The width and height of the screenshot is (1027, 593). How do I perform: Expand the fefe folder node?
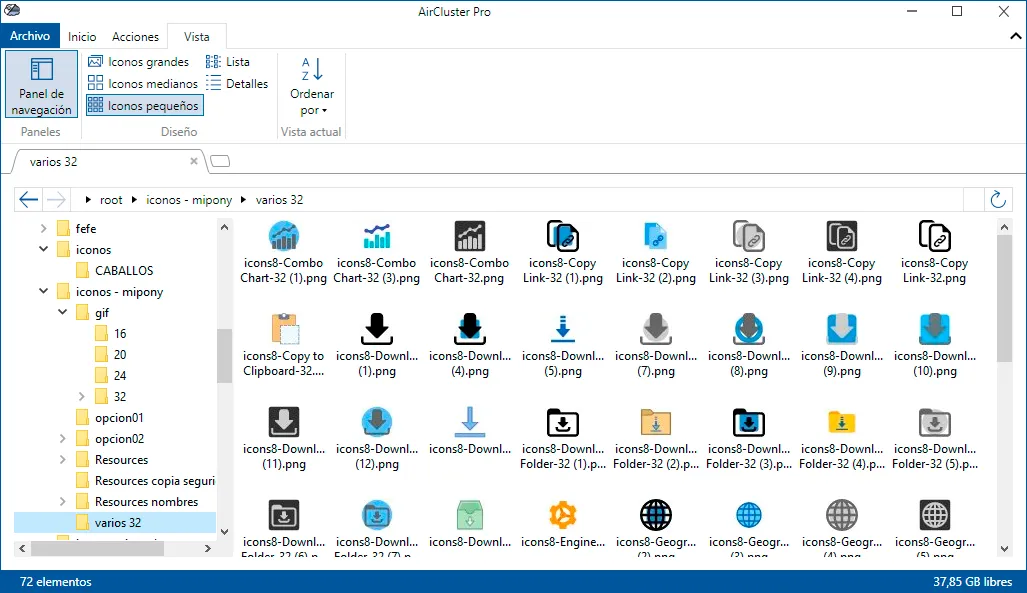pyautogui.click(x=43, y=229)
